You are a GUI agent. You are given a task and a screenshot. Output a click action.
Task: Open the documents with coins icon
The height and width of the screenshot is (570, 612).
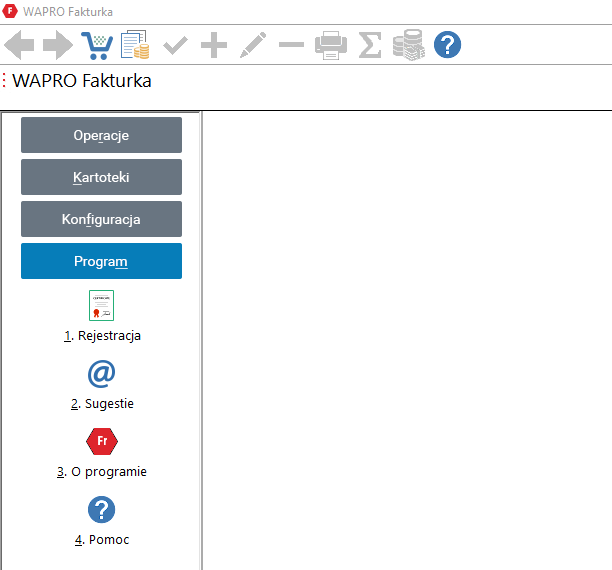click(x=135, y=45)
